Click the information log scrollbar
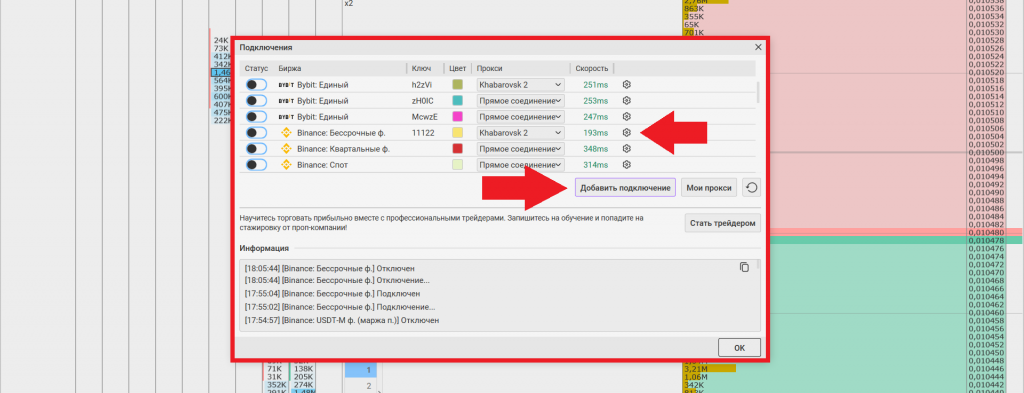Viewport: 1024px width, 393px height. 758,265
